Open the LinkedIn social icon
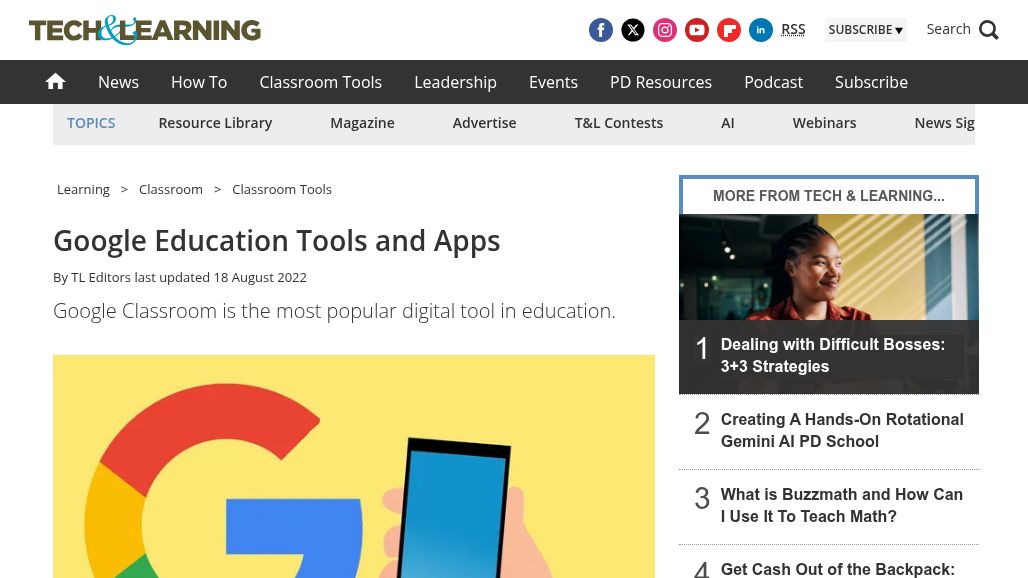1028x578 pixels. (x=761, y=30)
